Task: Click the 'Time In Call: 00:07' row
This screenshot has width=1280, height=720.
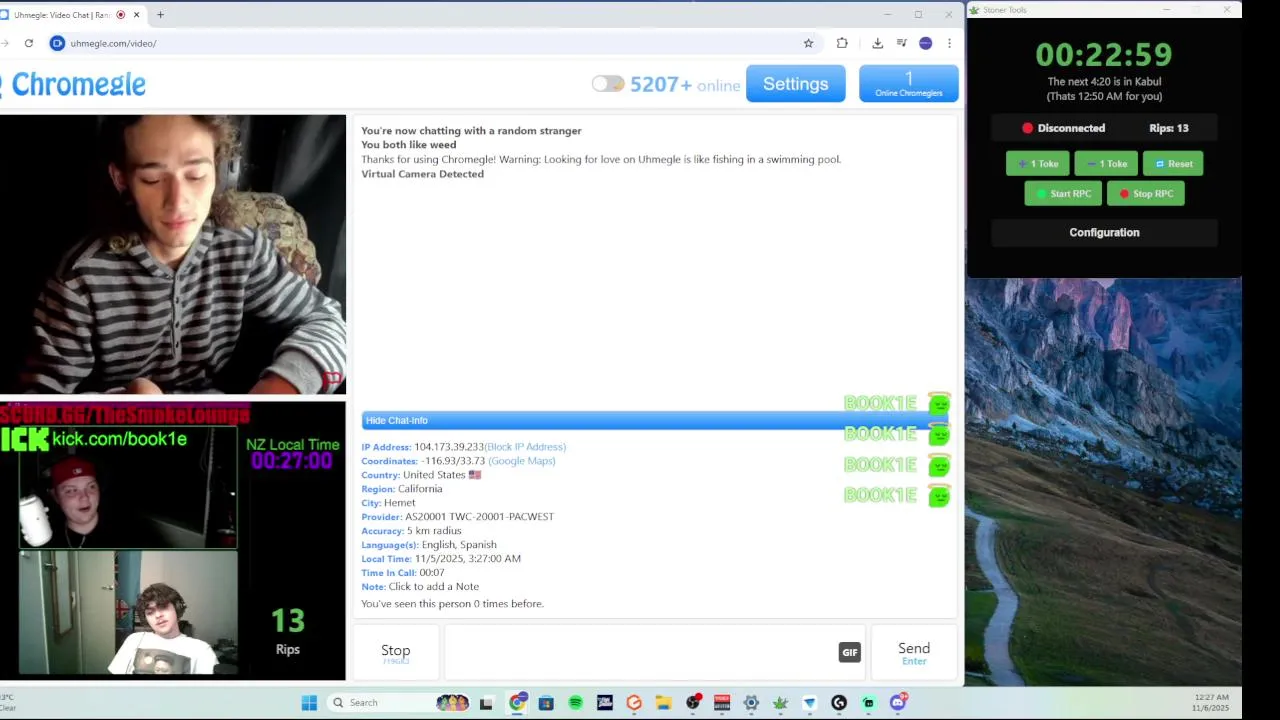Action: tap(403, 573)
